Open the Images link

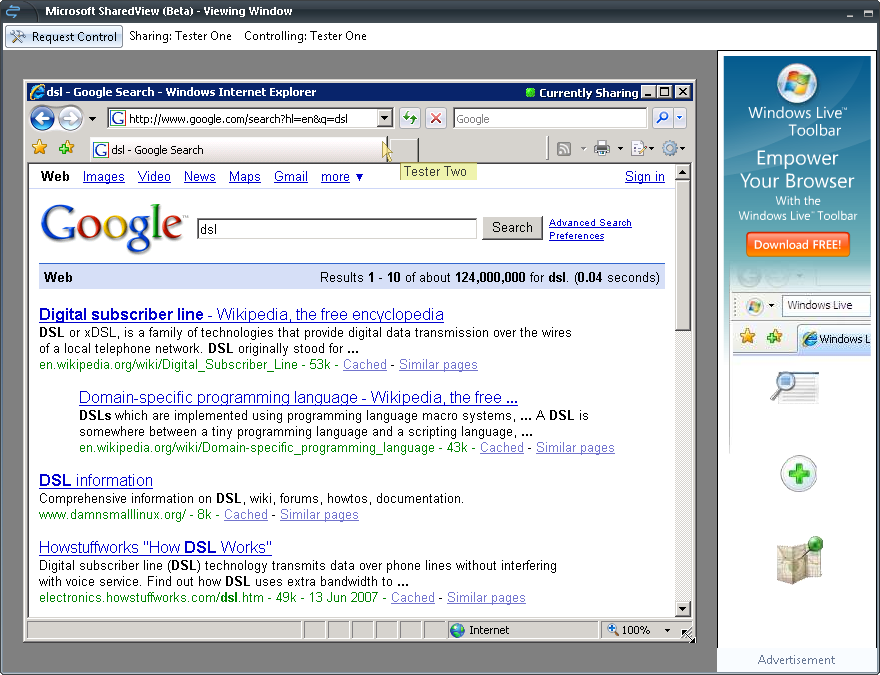click(x=103, y=177)
